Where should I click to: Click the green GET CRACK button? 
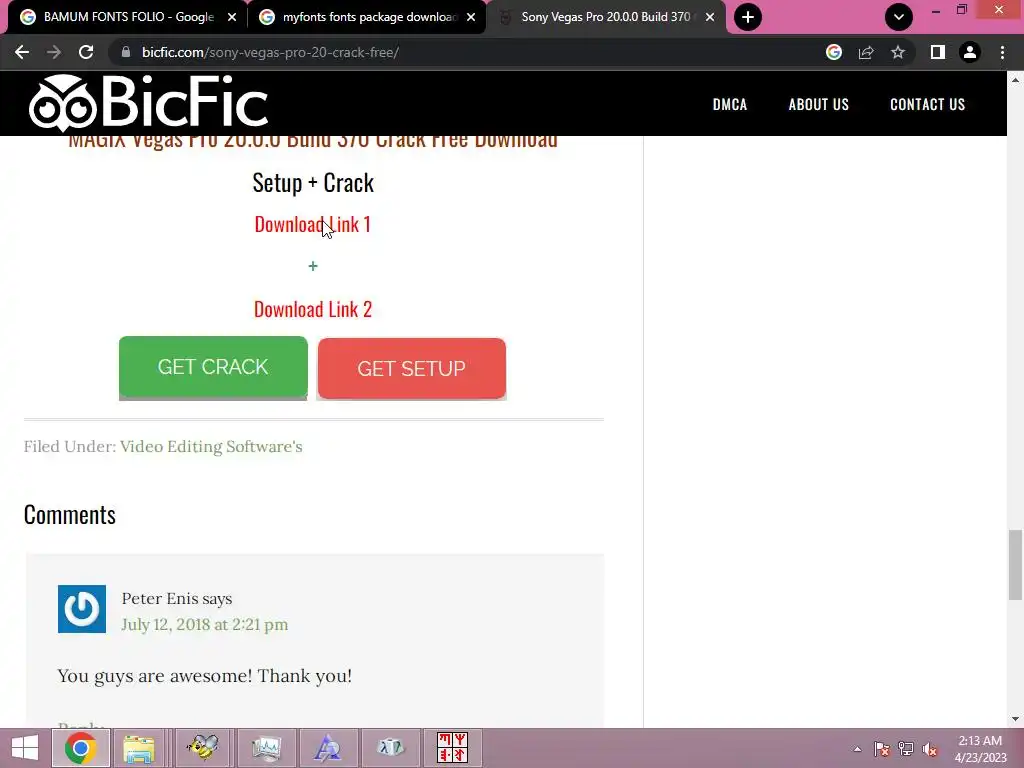pos(213,367)
